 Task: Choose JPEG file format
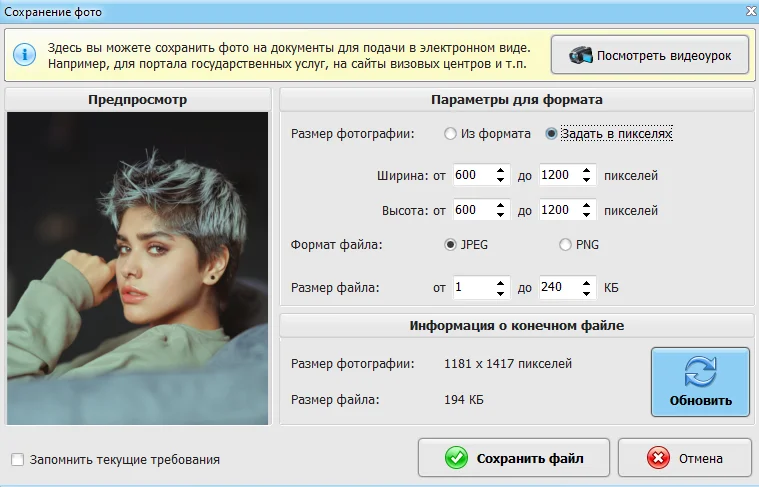click(450, 244)
